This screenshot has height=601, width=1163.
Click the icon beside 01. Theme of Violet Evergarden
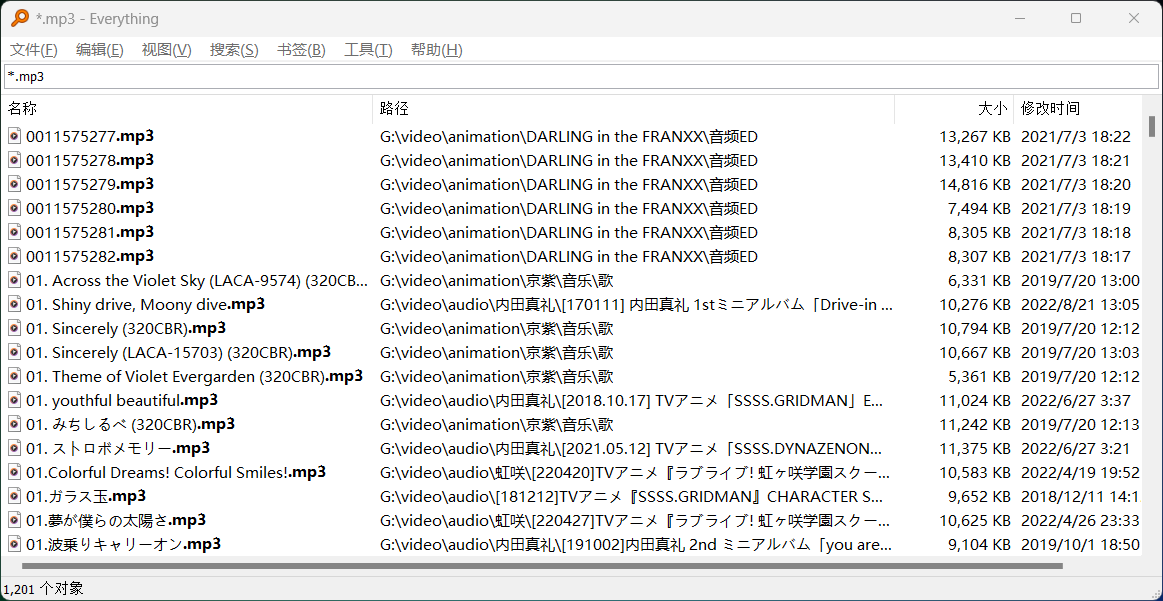point(15,376)
